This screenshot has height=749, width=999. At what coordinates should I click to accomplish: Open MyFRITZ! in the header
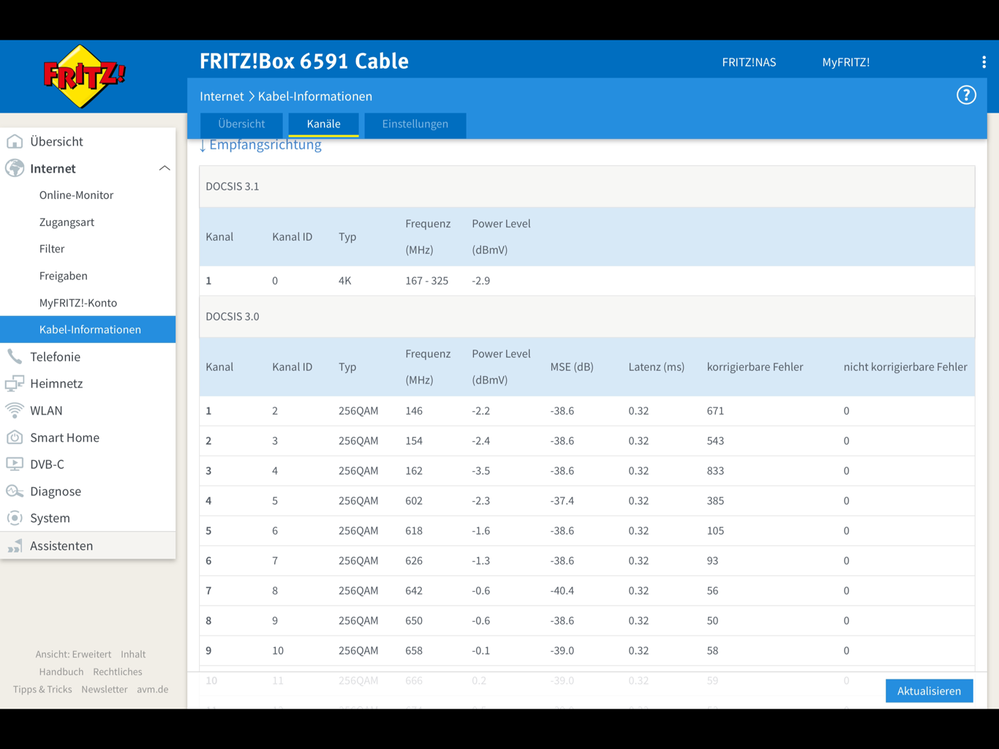coord(846,61)
